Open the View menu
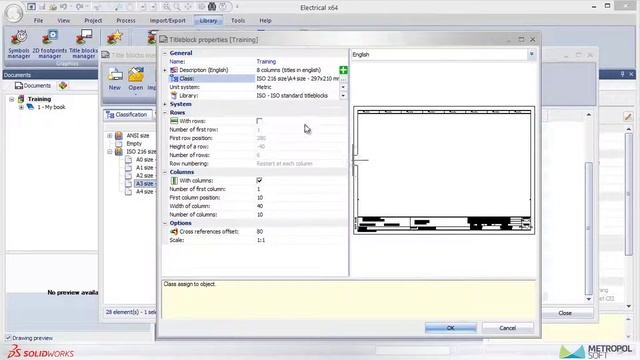The width and height of the screenshot is (640, 360). pyautogui.click(x=63, y=20)
